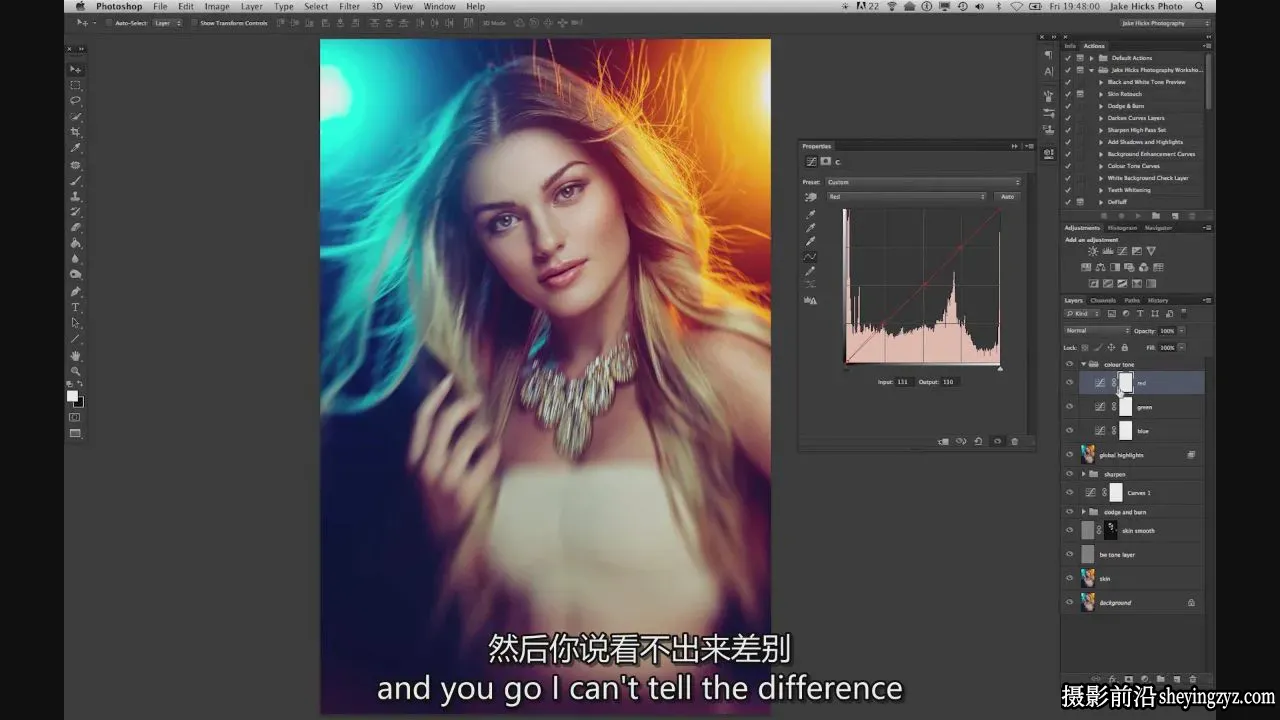Click the Curves Input value field
The width and height of the screenshot is (1280, 720).
pyautogui.click(x=905, y=382)
